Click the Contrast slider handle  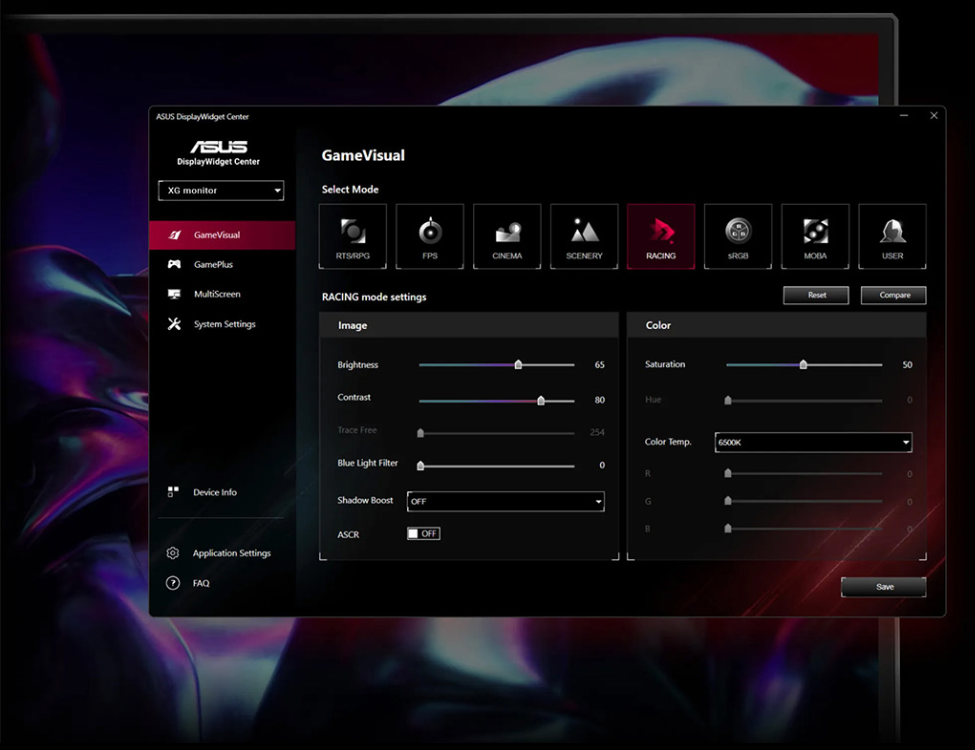pos(541,400)
